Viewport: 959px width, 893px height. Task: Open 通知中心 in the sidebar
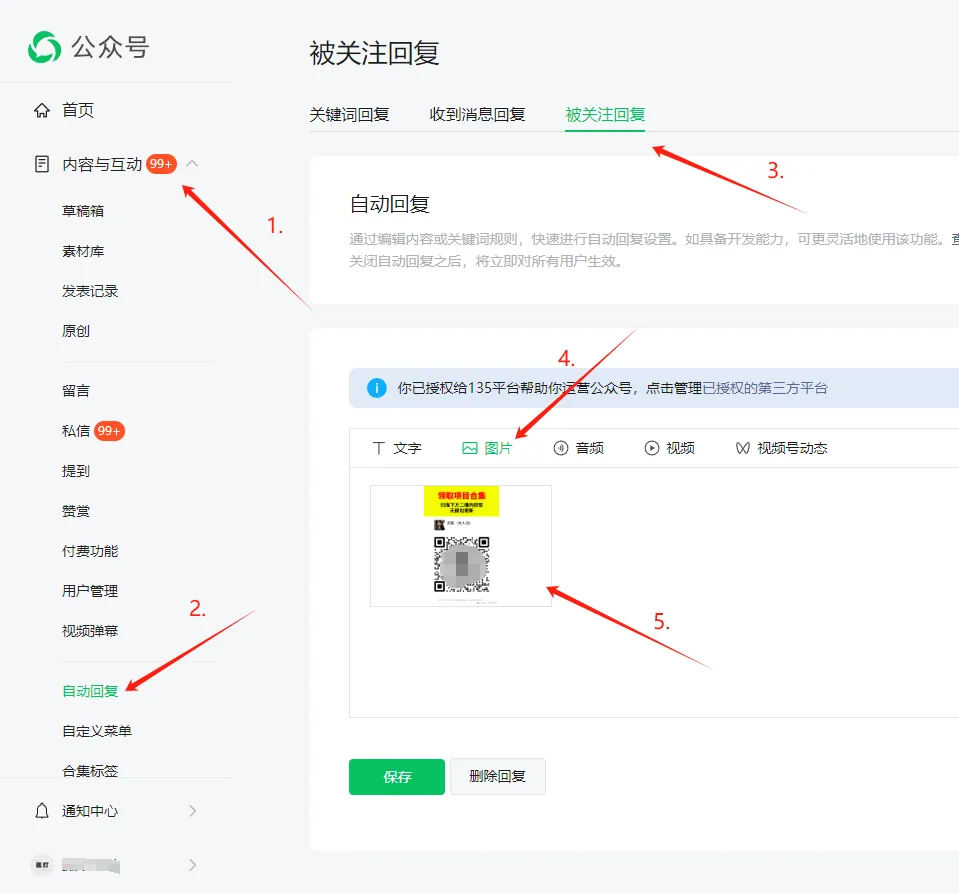tap(90, 811)
